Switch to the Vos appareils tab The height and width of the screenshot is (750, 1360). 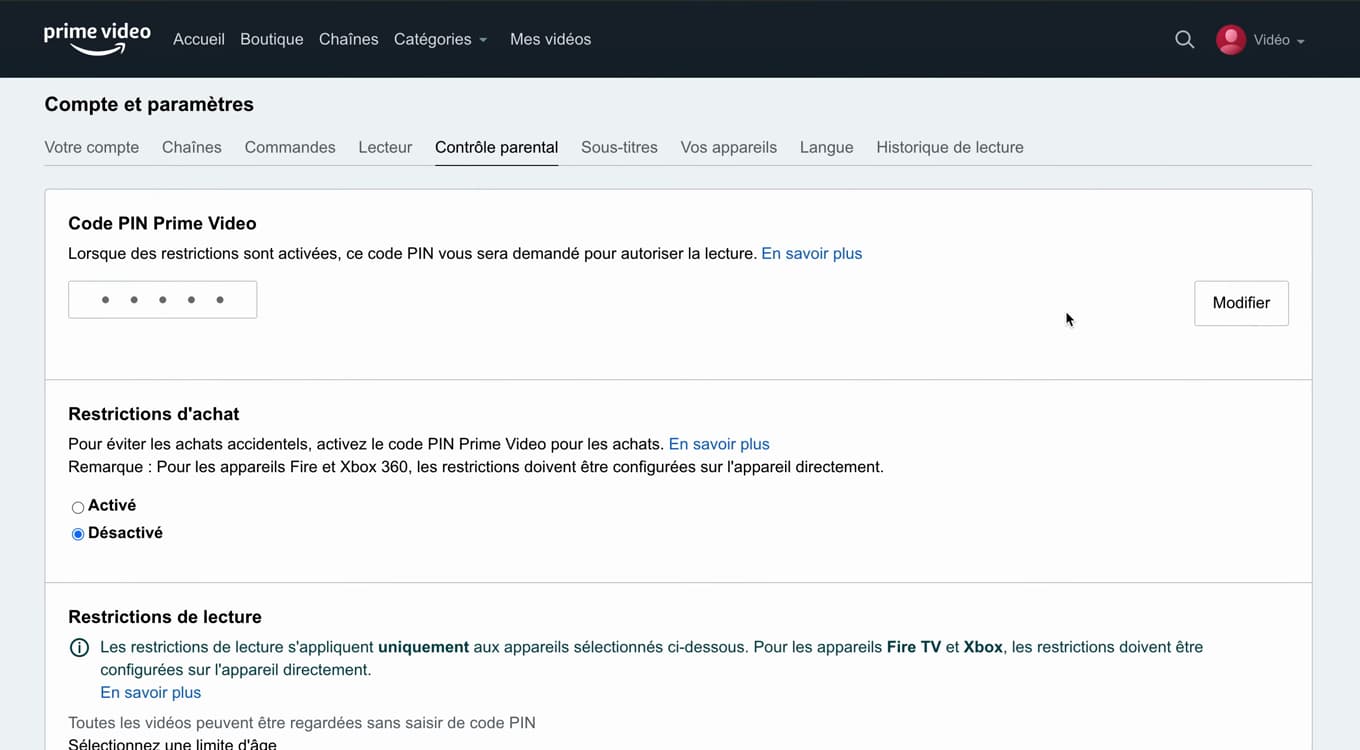[x=729, y=147]
